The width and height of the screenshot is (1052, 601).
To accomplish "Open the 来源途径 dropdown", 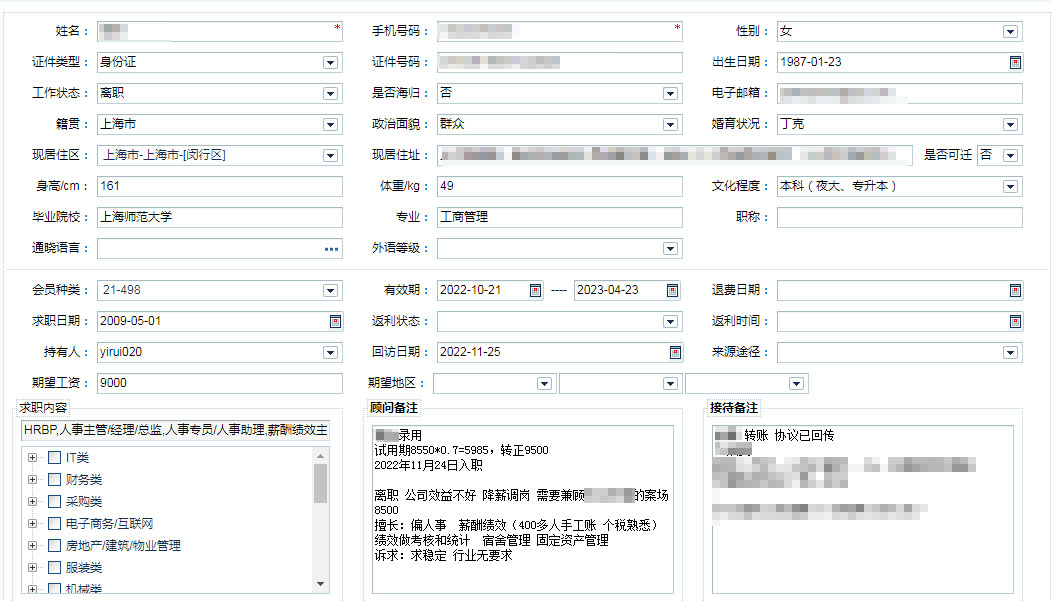I will [x=1010, y=352].
